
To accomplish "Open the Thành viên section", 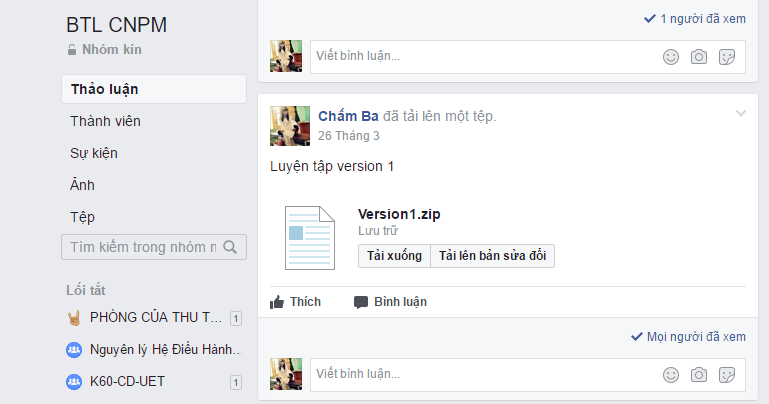I will 105,121.
